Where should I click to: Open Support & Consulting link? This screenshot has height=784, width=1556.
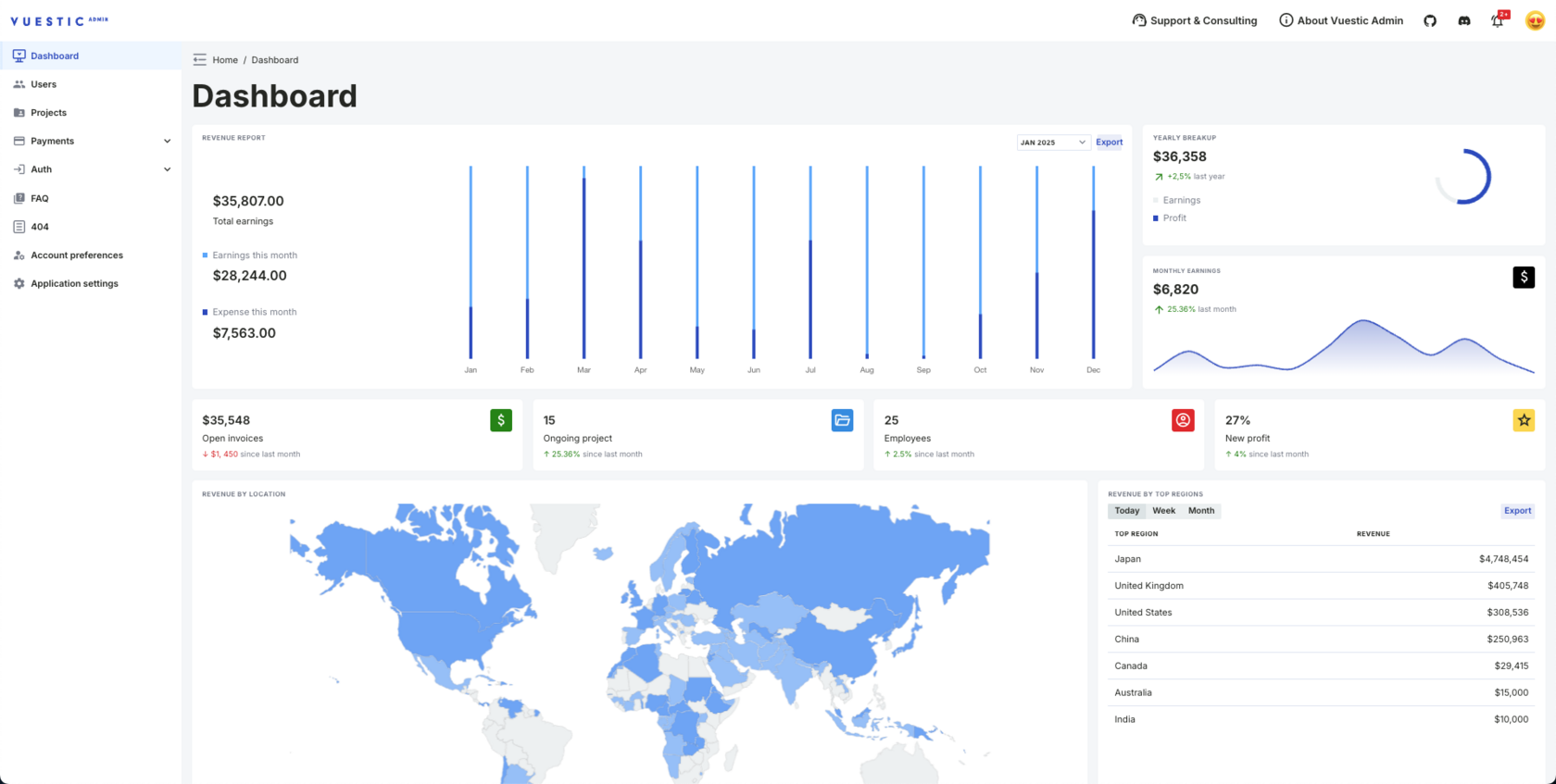(x=1195, y=20)
